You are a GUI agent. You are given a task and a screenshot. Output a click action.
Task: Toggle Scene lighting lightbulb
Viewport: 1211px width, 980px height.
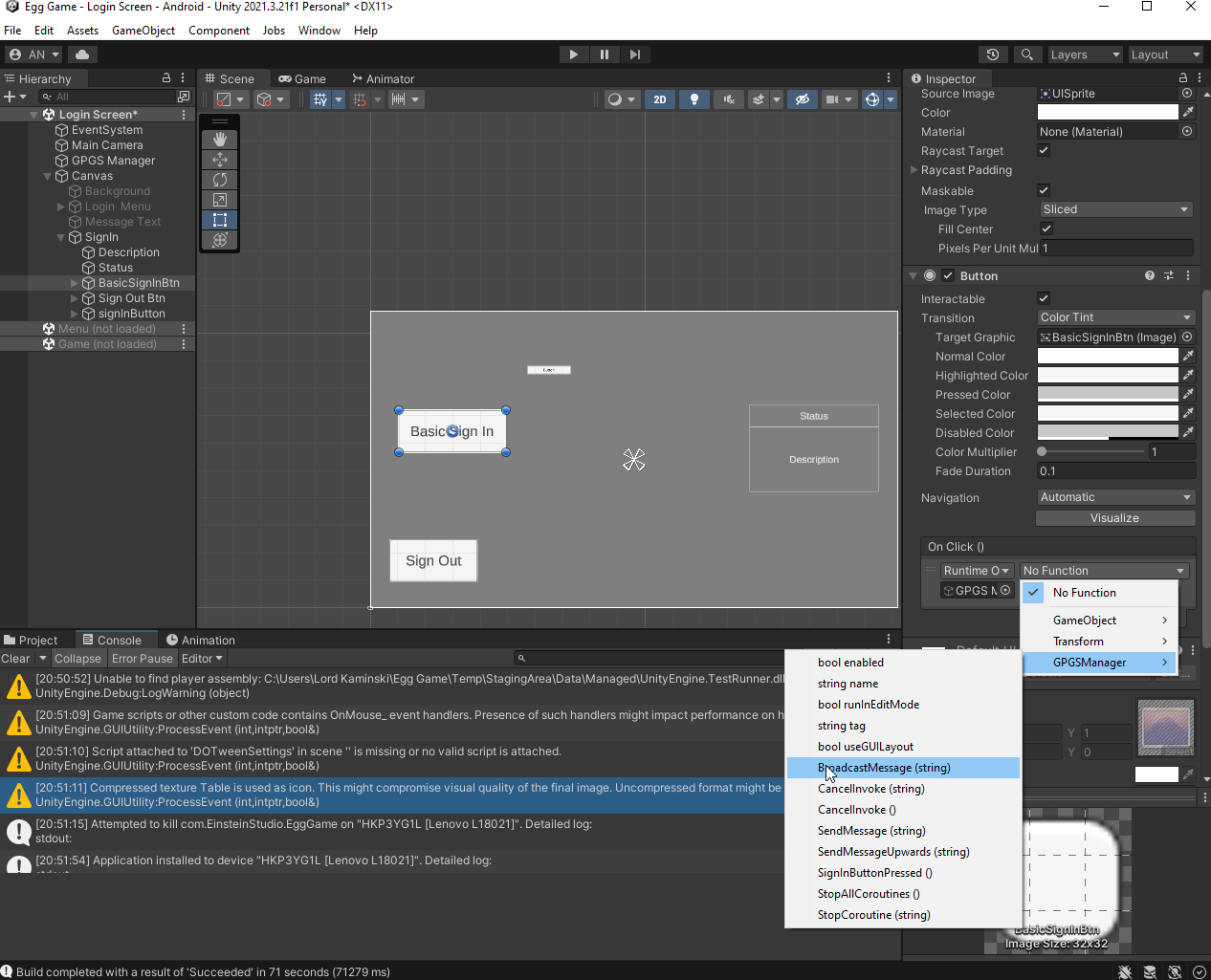[694, 99]
